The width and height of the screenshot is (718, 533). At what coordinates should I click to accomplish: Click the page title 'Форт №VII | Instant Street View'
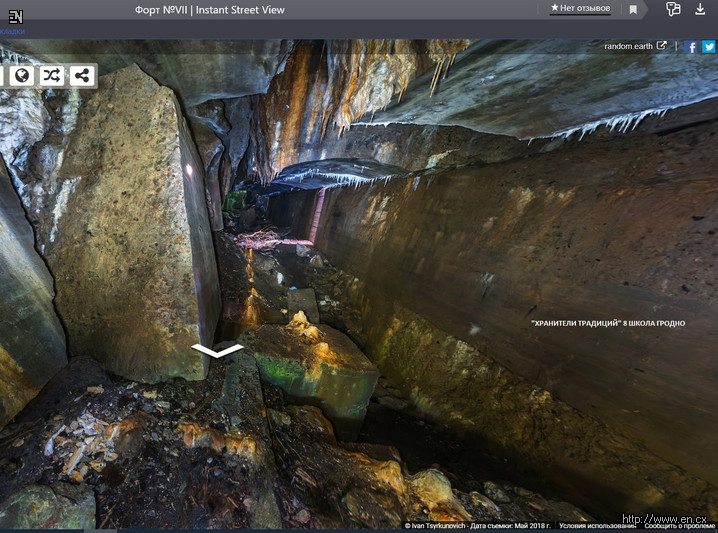tap(209, 9)
